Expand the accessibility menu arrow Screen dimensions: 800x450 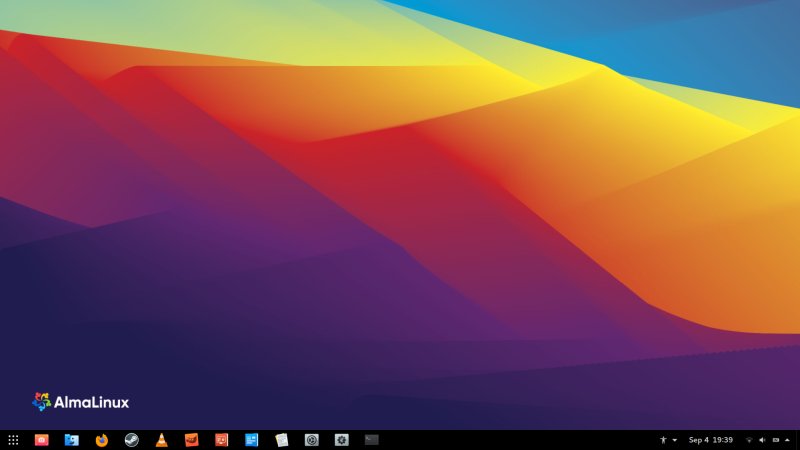pos(674,440)
